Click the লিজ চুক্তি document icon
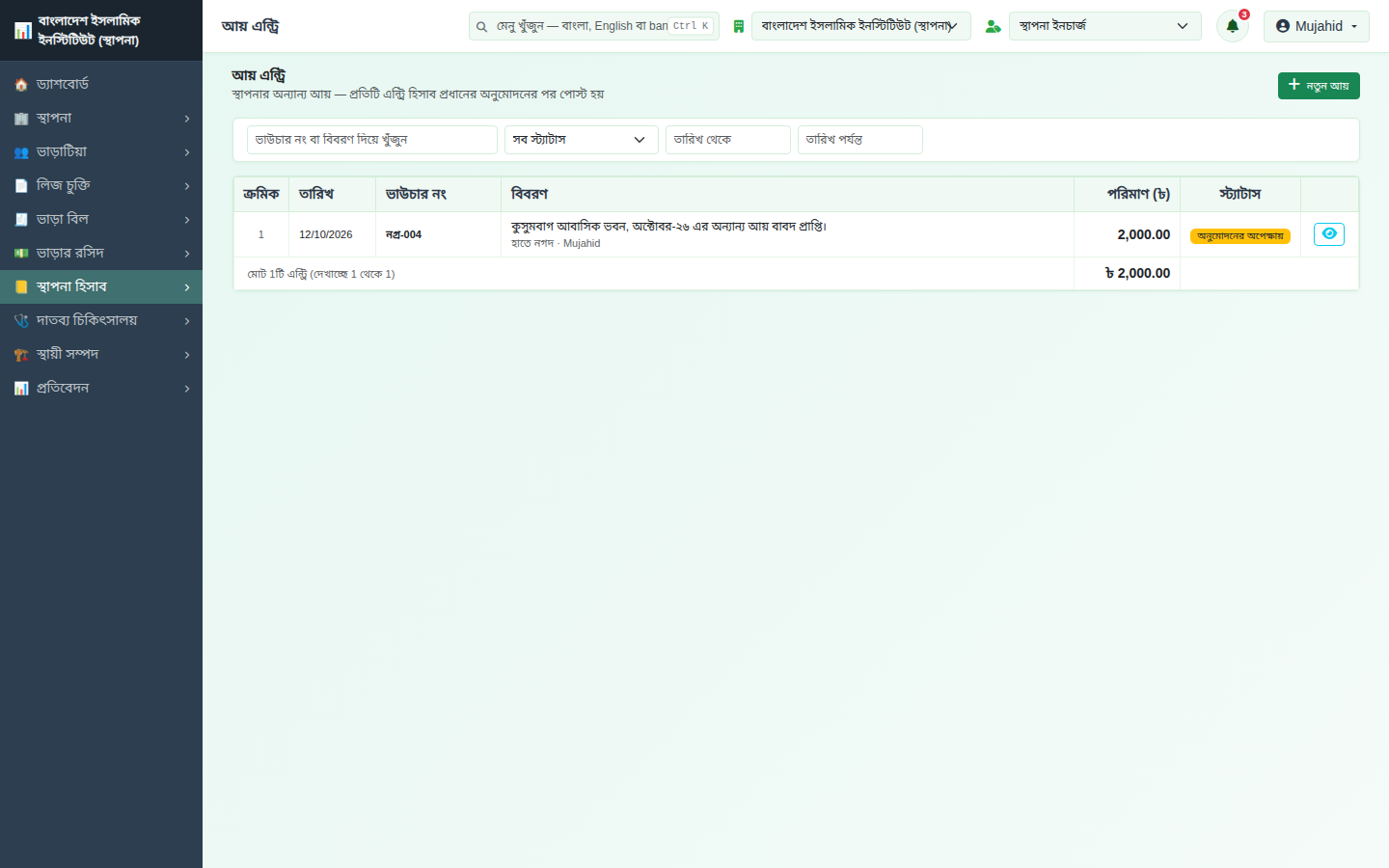The width and height of the screenshot is (1389, 868). [x=21, y=186]
